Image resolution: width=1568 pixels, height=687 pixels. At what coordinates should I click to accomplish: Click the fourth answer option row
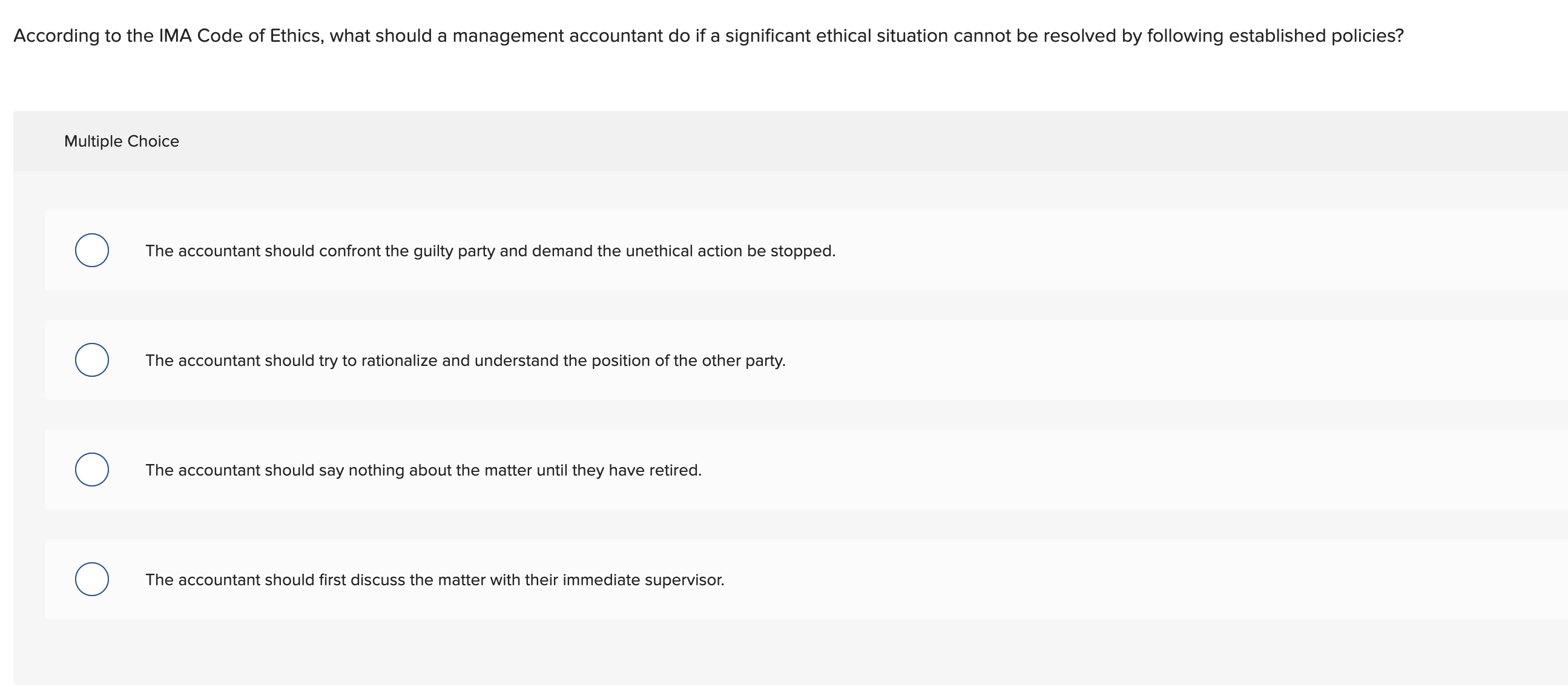coord(791,580)
